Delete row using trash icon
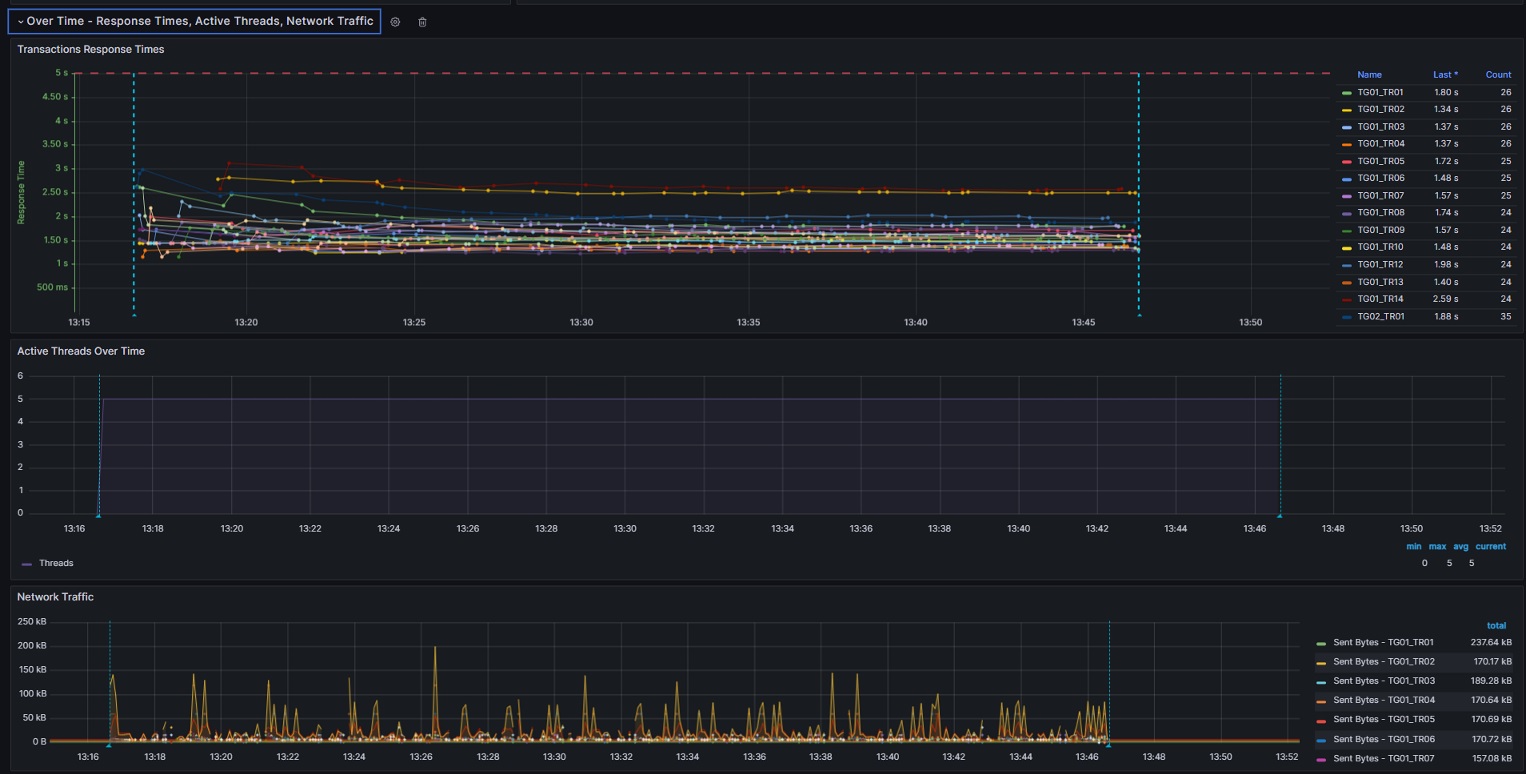Viewport: 1526px width, 774px height. pyautogui.click(x=422, y=22)
